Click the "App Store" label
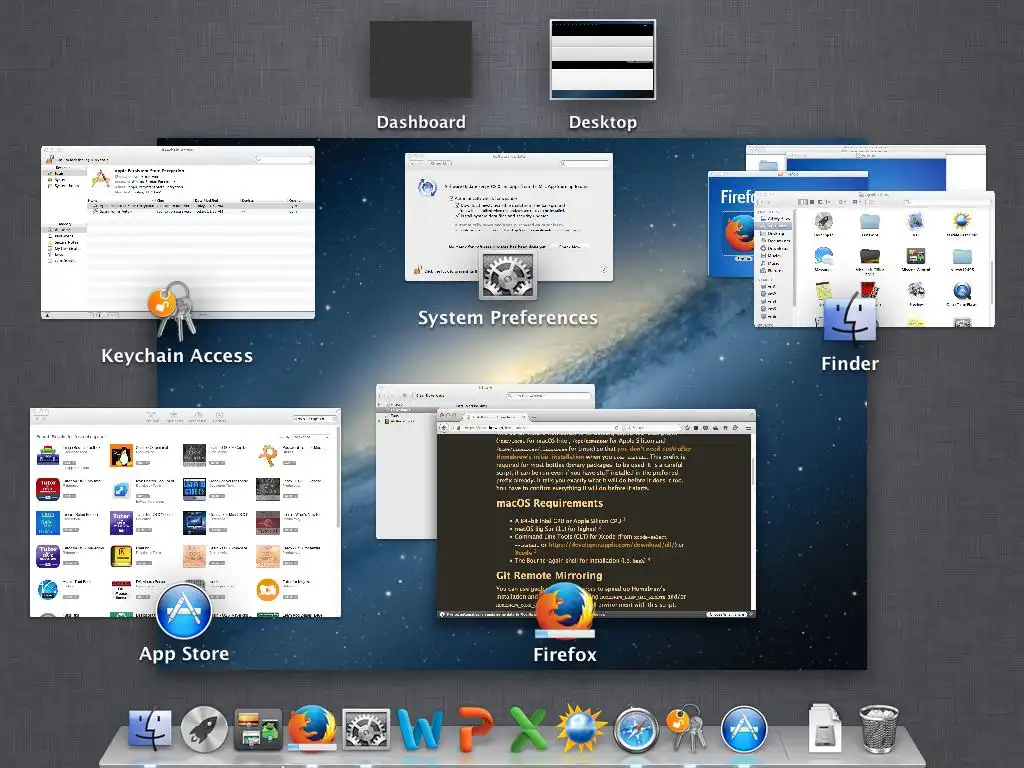The width and height of the screenshot is (1024, 768). point(184,654)
